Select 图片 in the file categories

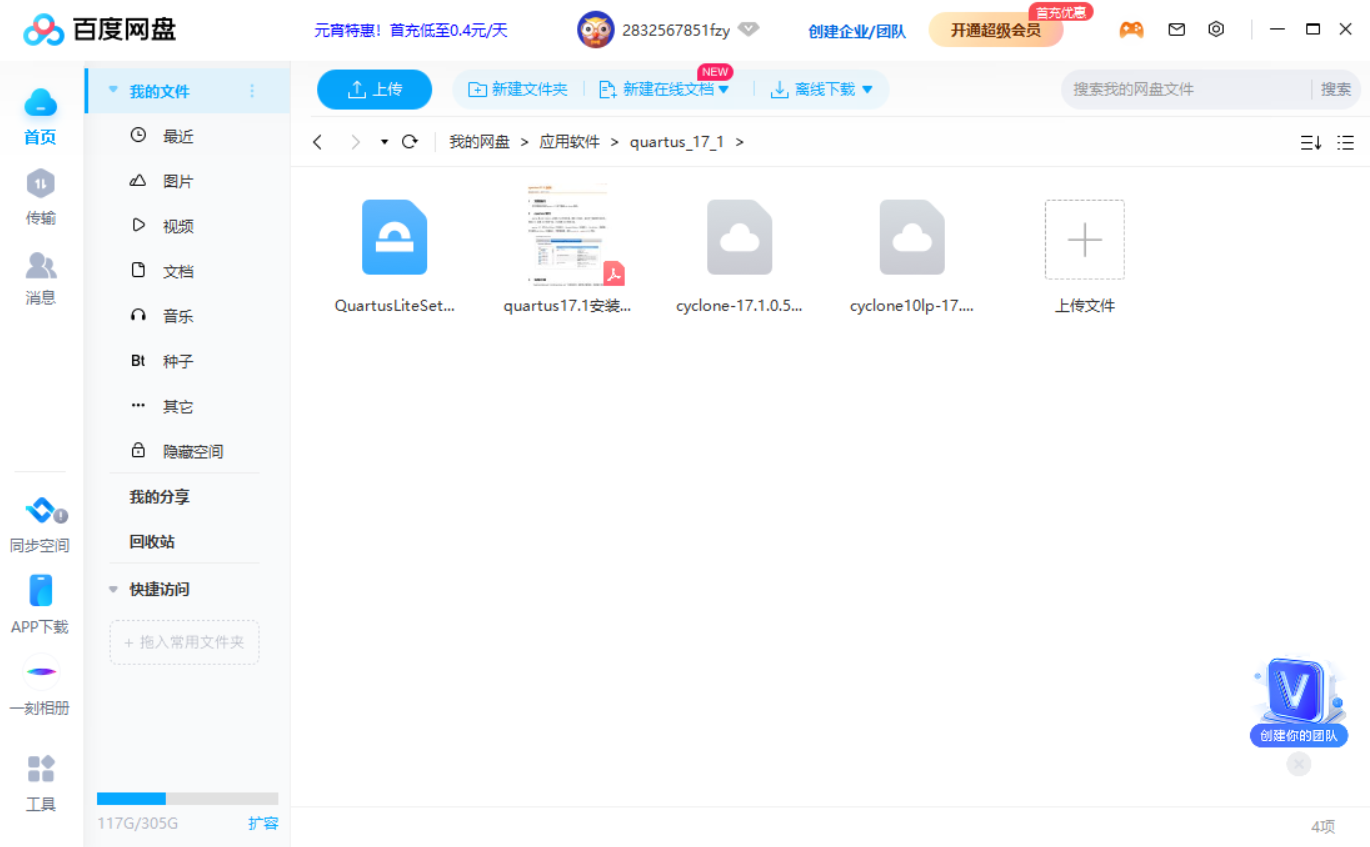click(x=178, y=181)
